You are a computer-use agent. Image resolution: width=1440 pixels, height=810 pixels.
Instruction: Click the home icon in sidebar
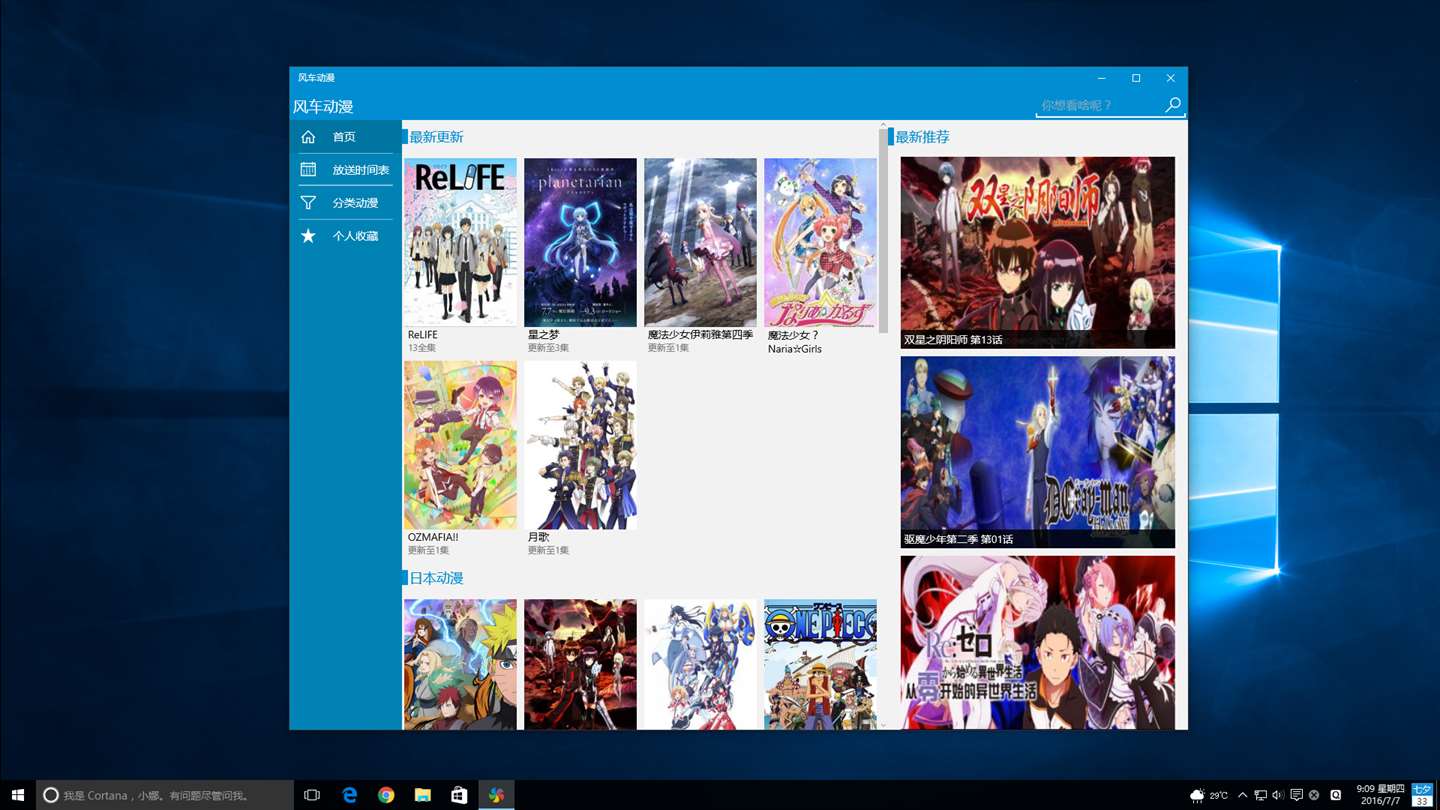(308, 137)
